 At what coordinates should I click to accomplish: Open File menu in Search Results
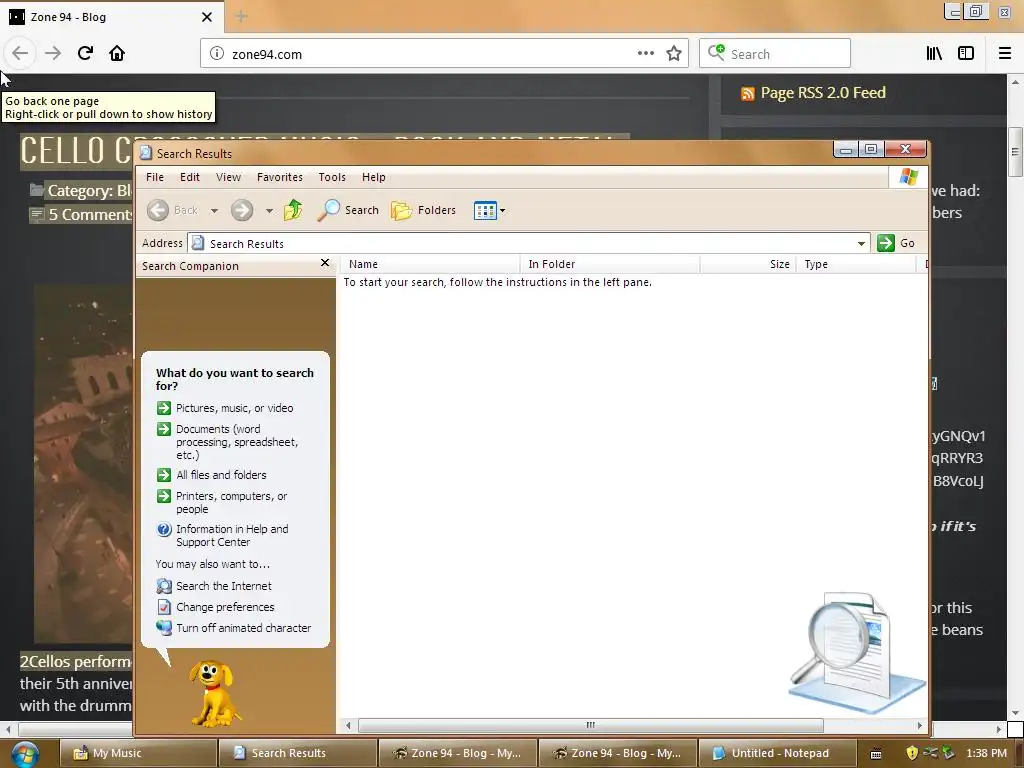point(155,177)
